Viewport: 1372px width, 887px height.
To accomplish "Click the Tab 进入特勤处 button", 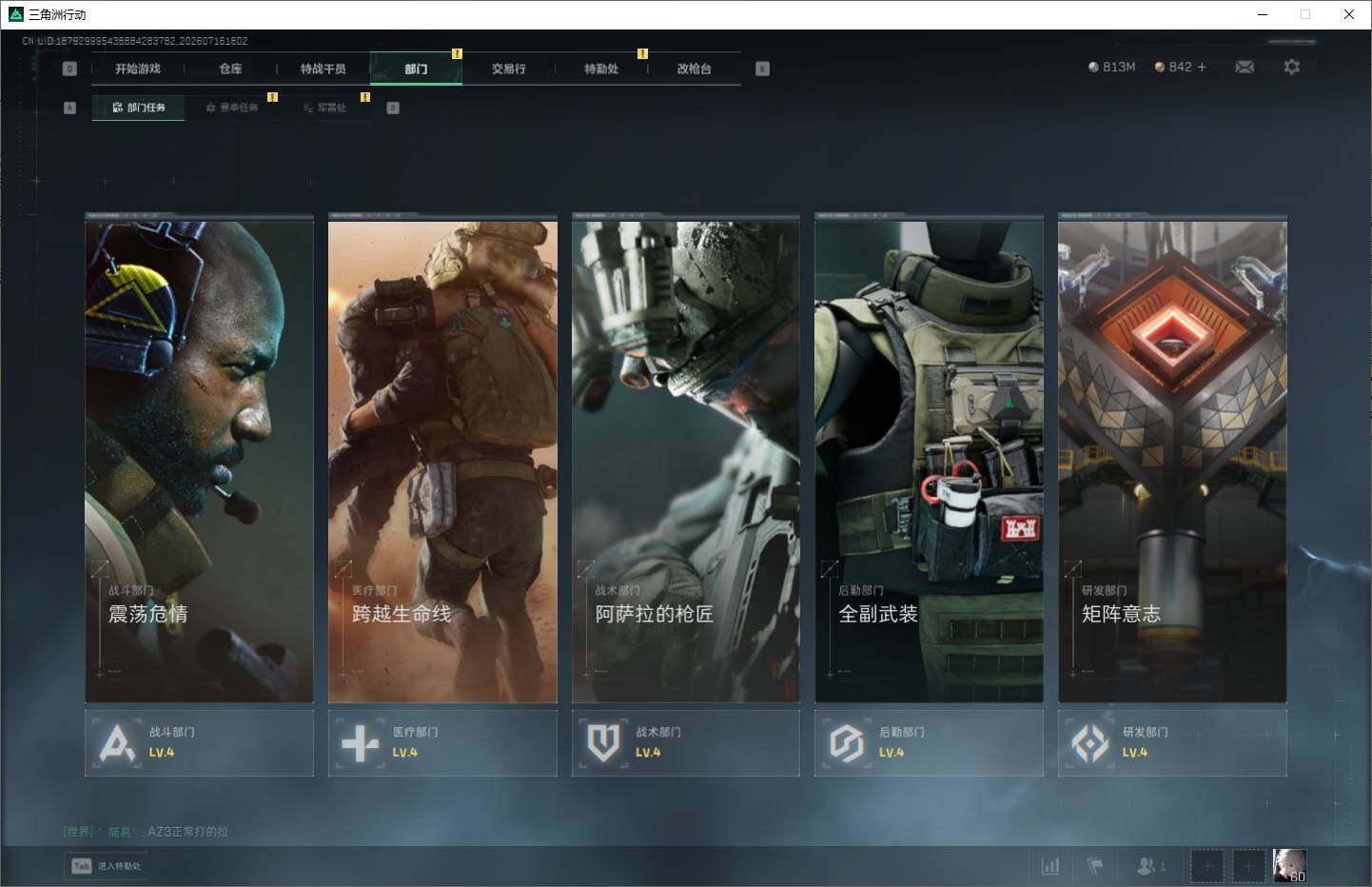I will [x=108, y=866].
